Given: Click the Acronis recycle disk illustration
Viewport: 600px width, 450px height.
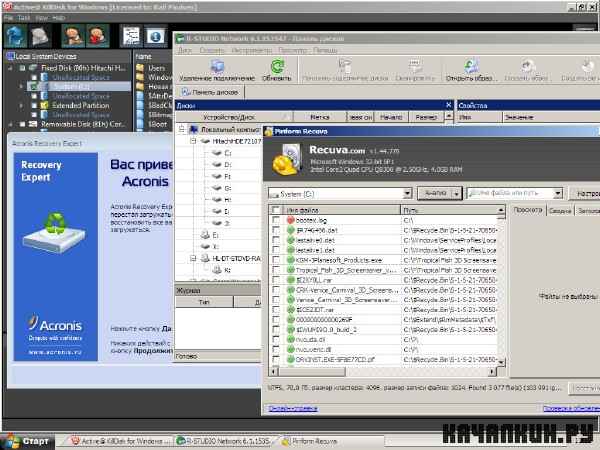Looking at the screenshot, I should (54, 233).
